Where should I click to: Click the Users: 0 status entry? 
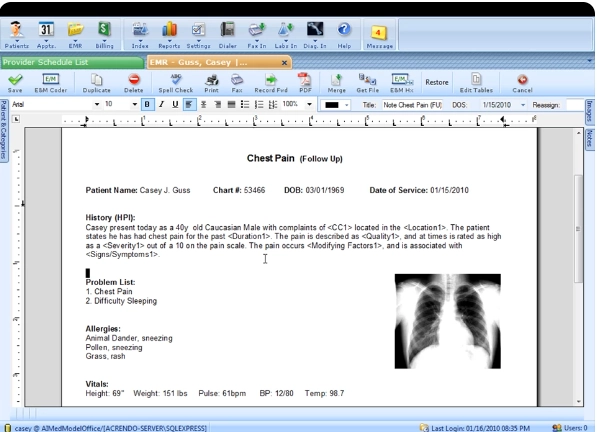570,428
